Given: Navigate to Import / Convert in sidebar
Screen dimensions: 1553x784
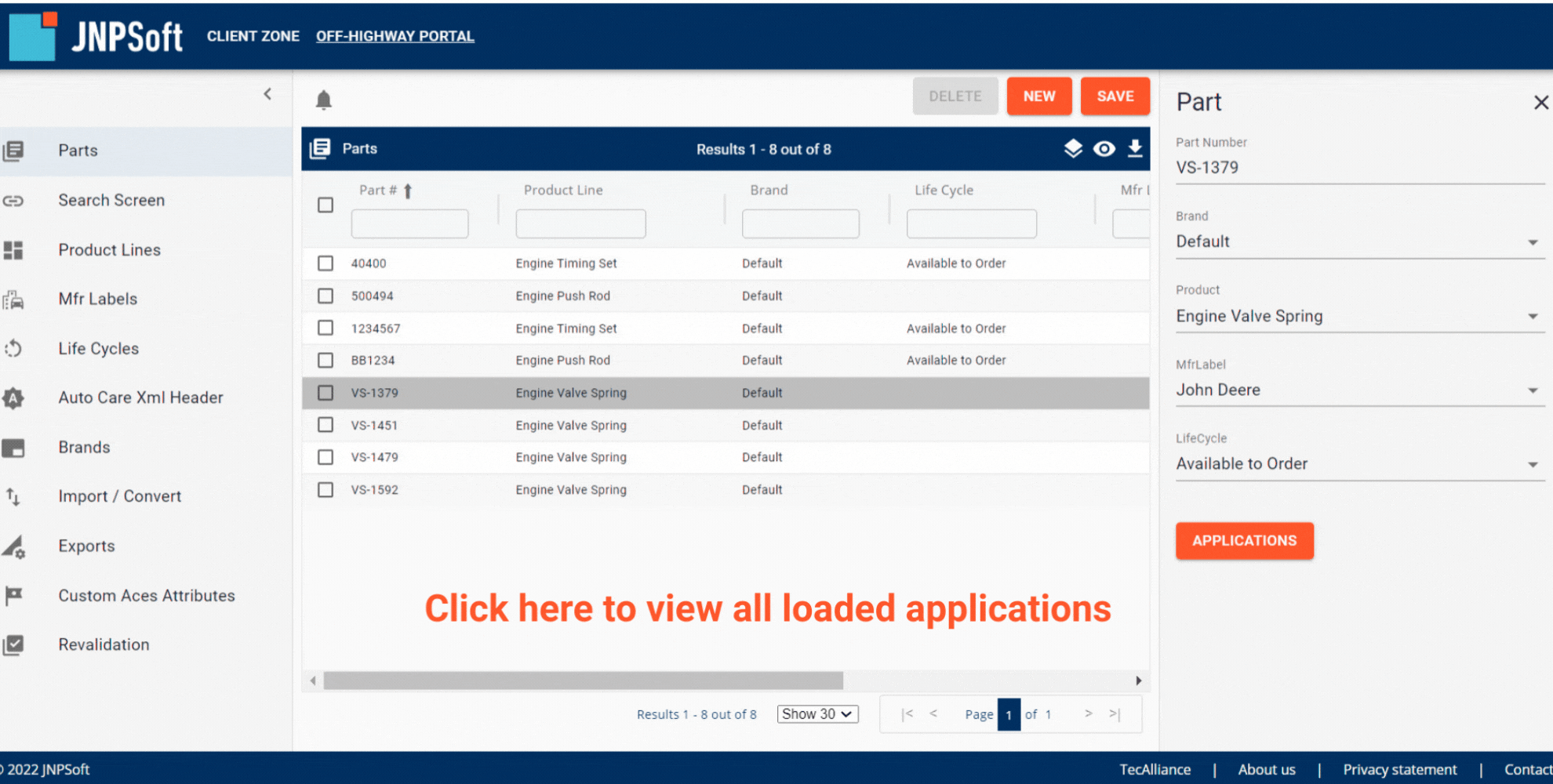Looking at the screenshot, I should [x=119, y=496].
